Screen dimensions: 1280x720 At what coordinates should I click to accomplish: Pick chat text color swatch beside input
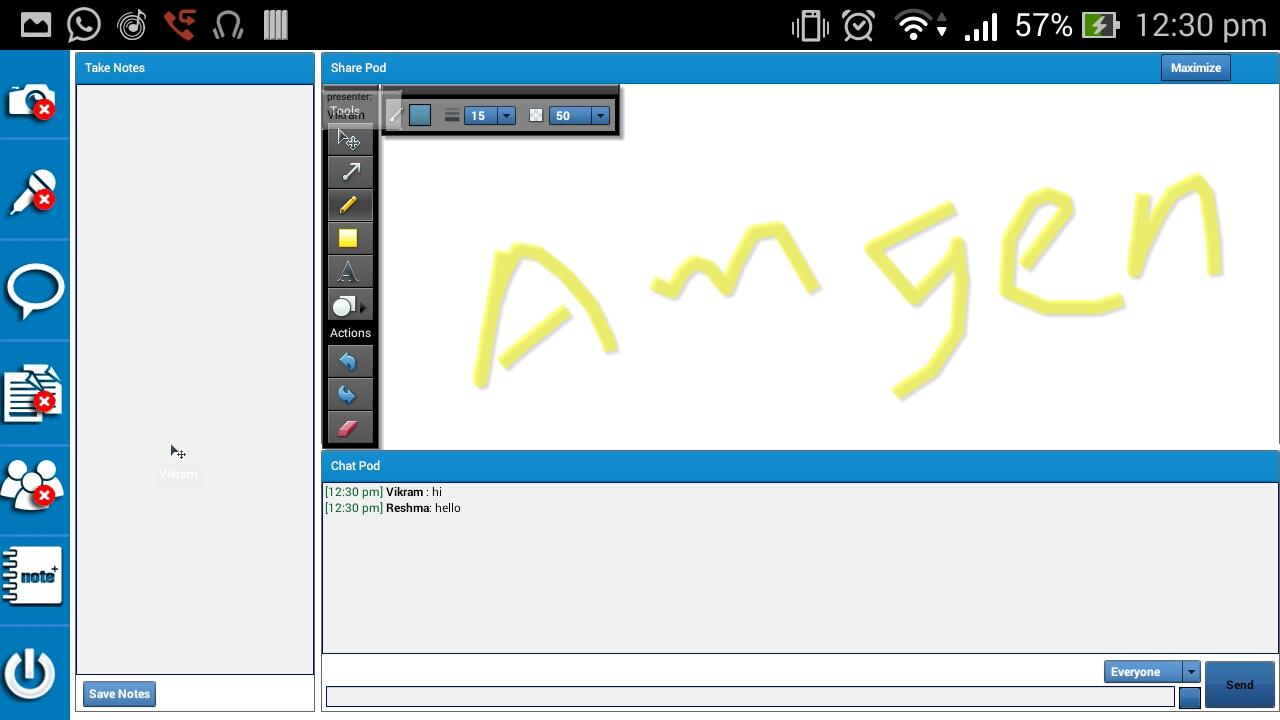pos(1190,698)
